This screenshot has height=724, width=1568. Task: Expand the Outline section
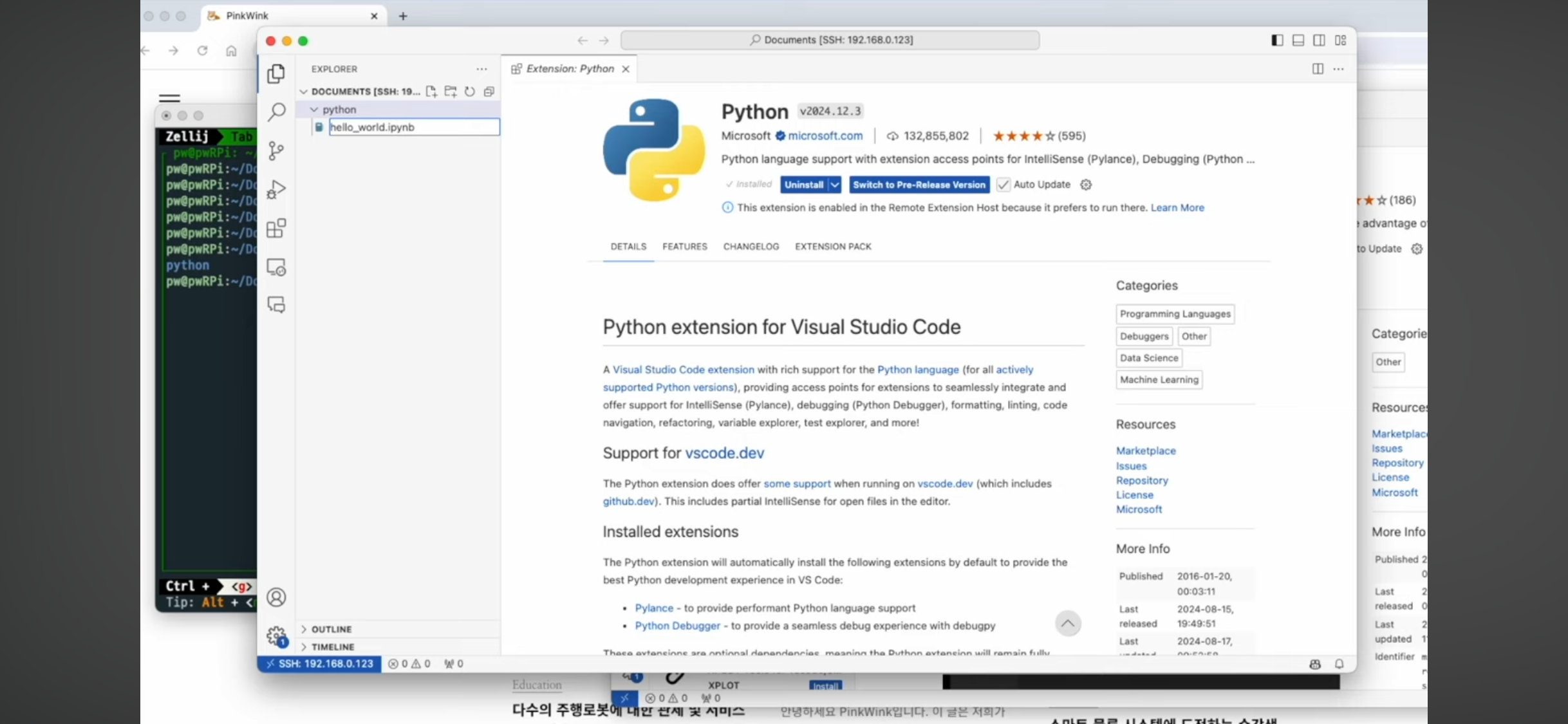coord(331,629)
